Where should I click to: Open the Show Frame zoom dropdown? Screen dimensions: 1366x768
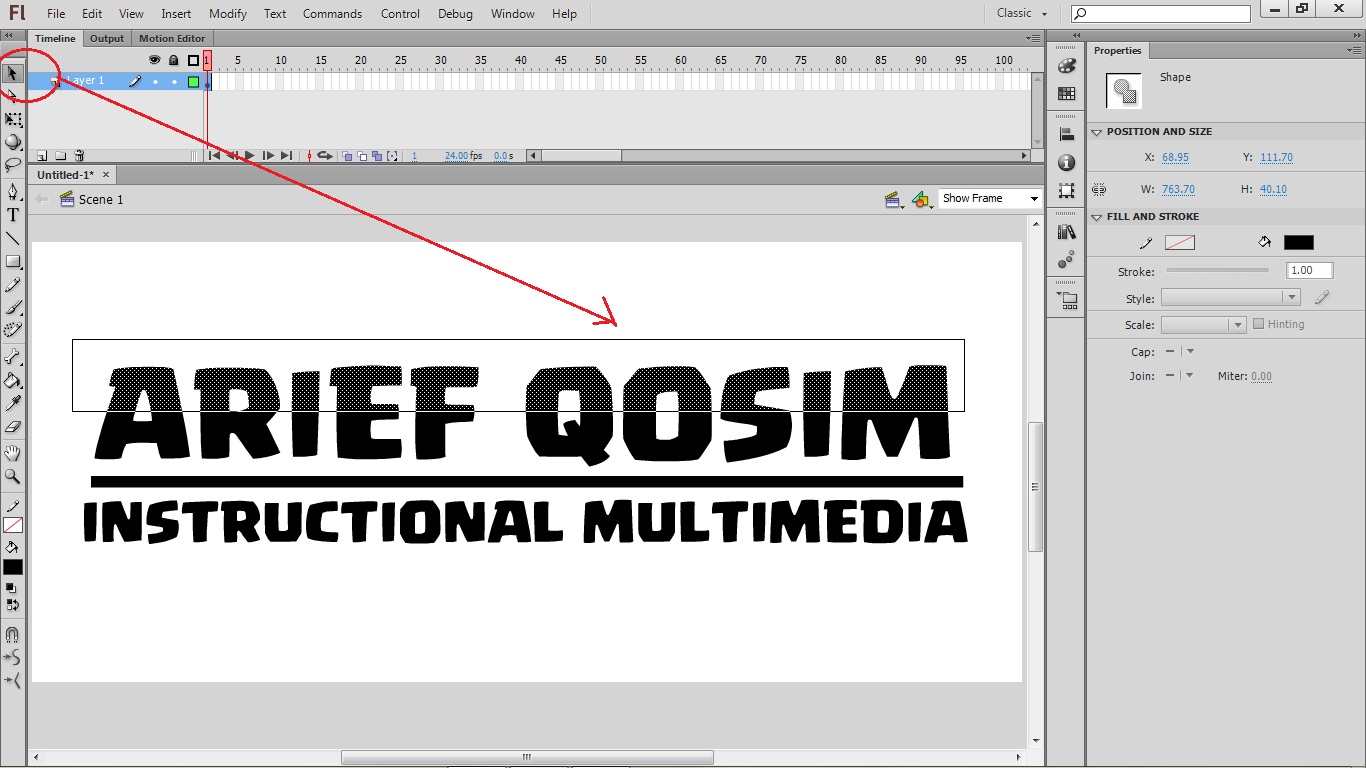click(x=990, y=199)
